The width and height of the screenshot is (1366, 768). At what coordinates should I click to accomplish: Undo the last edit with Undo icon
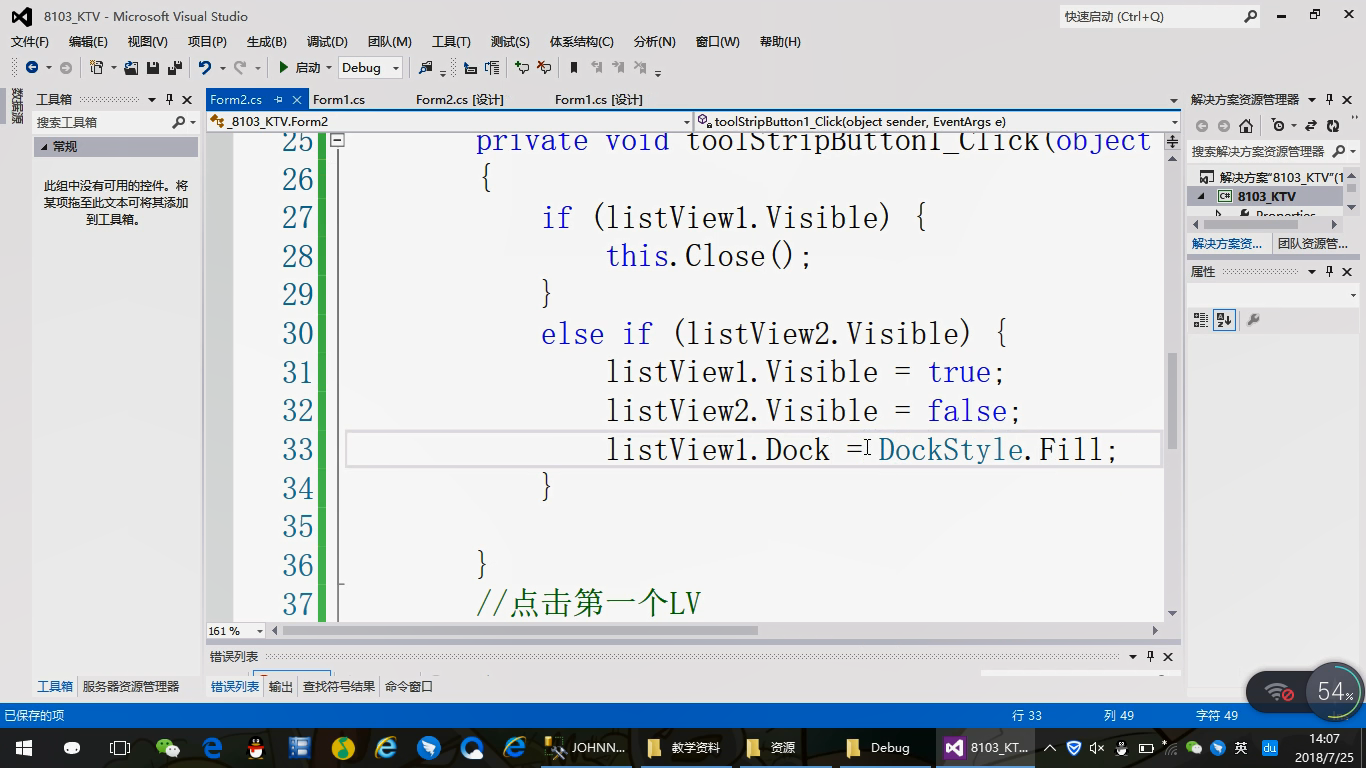pos(204,68)
